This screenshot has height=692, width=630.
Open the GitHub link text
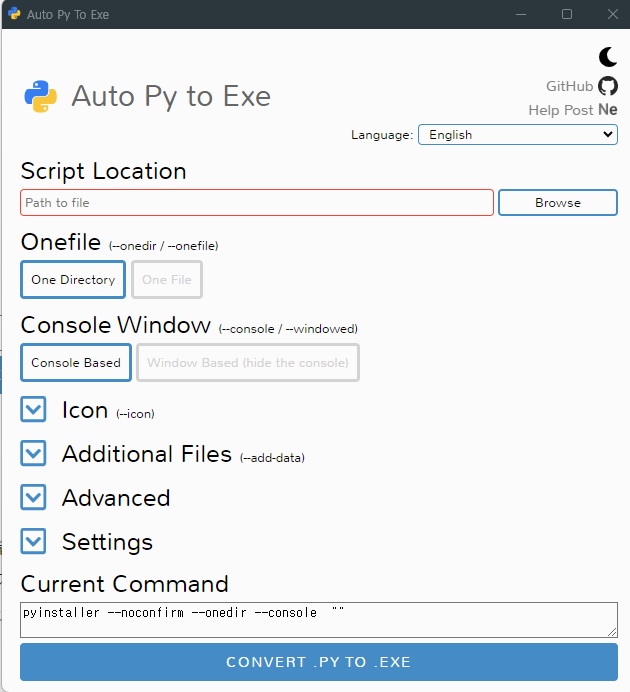click(569, 86)
